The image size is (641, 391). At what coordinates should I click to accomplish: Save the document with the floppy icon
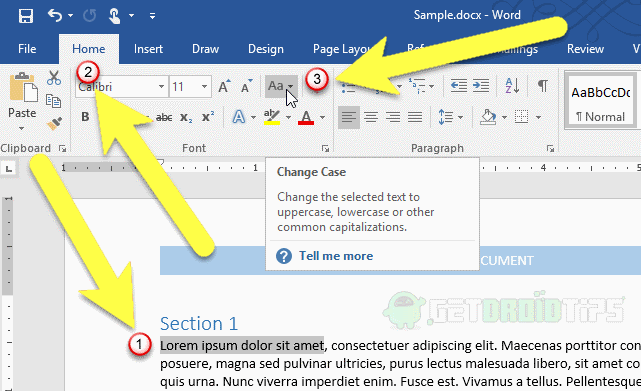[26, 16]
